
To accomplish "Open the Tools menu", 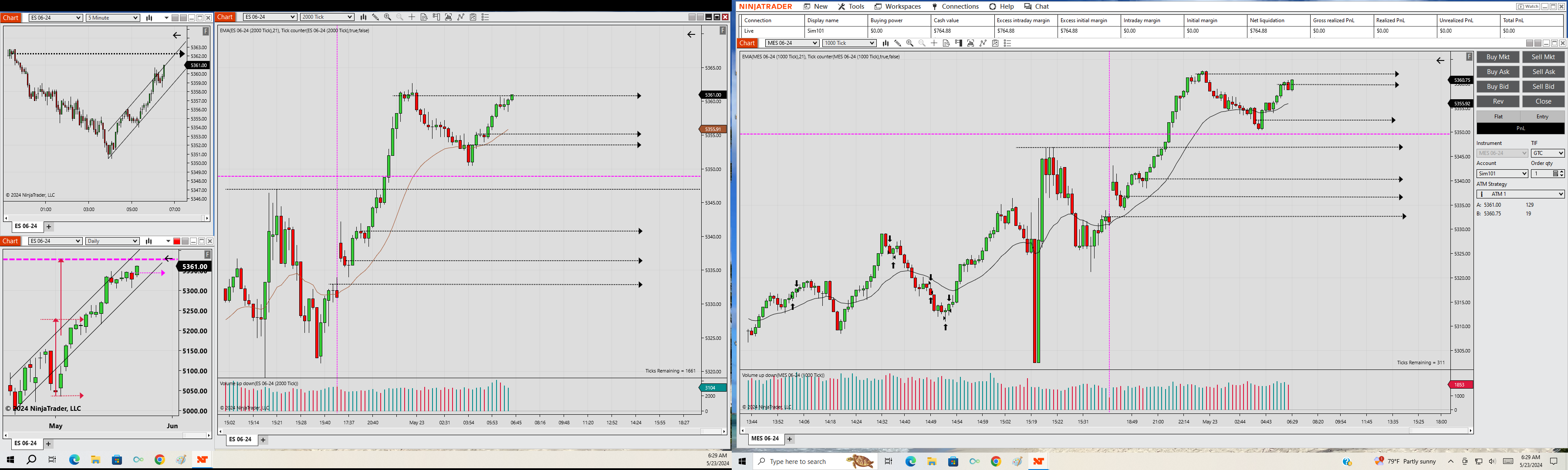I will [x=851, y=7].
